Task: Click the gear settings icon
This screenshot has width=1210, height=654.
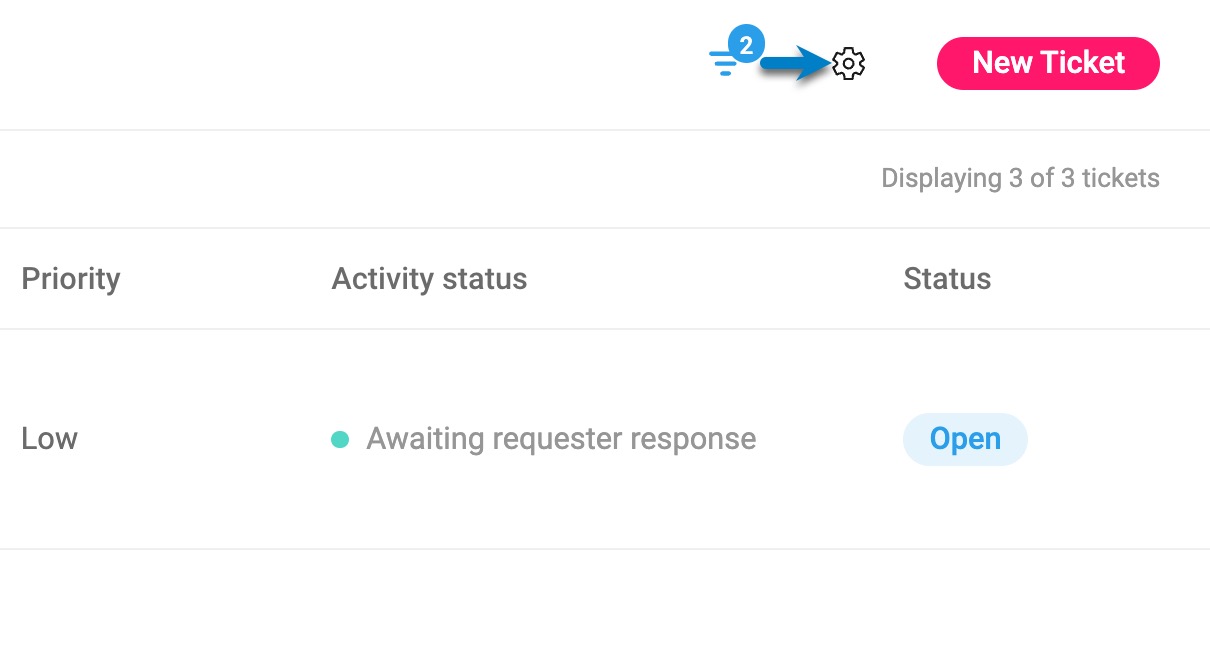Action: click(848, 64)
